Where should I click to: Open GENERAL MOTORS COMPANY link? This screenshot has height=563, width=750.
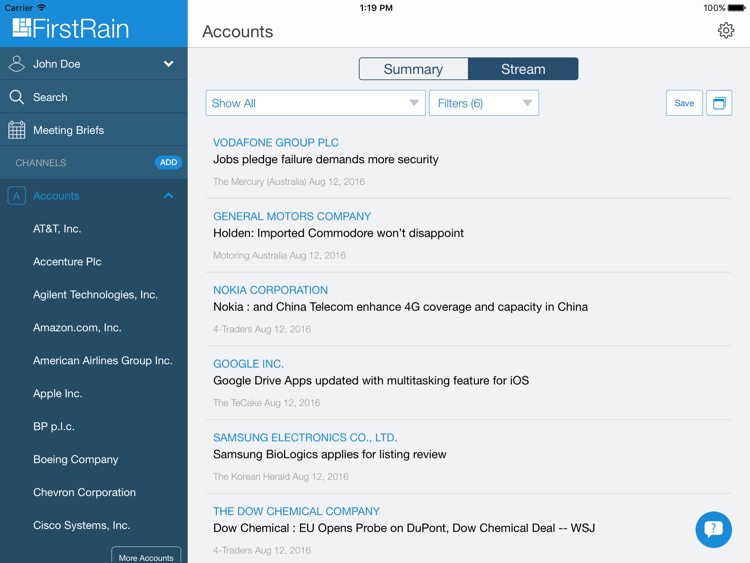292,216
